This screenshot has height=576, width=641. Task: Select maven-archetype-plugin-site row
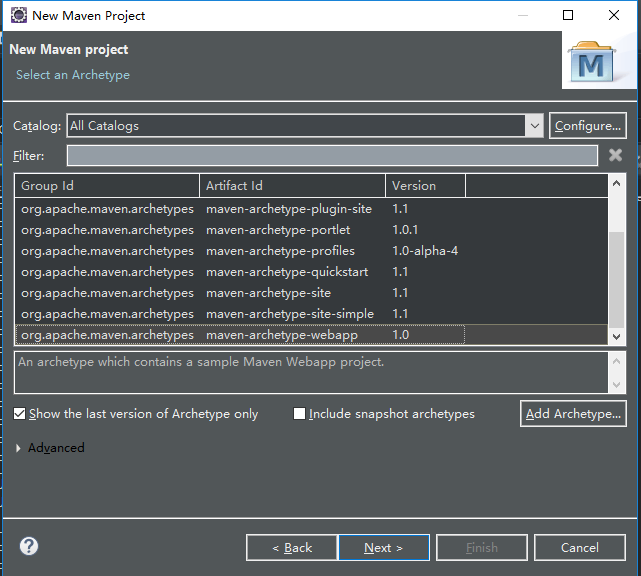(312, 209)
